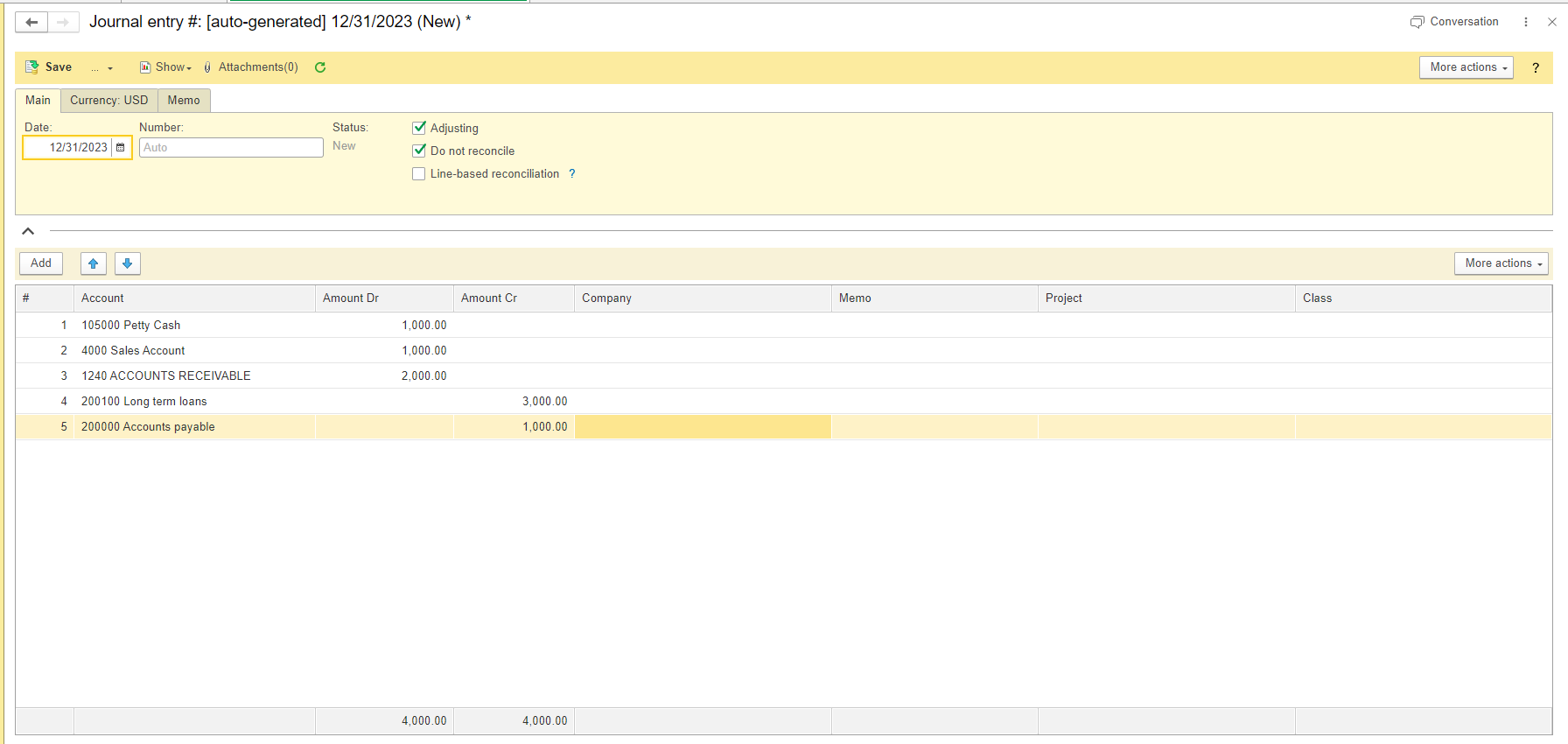Switch to the Memo tab
Viewport: 1568px width, 744px height.
coord(184,101)
